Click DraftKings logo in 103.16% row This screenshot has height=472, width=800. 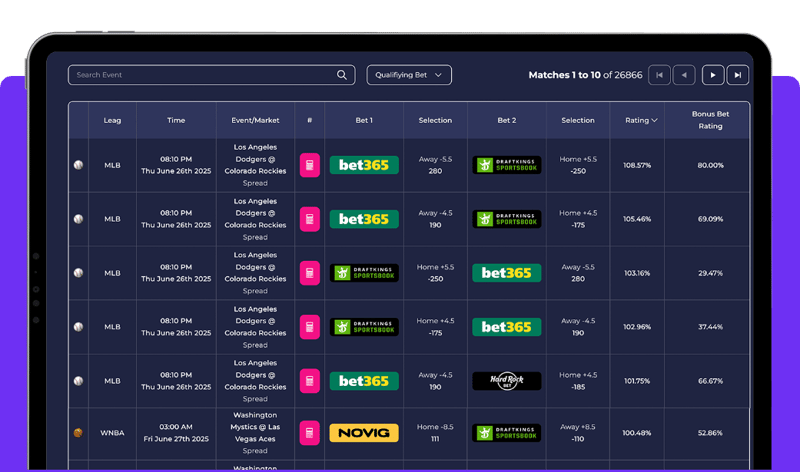(x=364, y=273)
